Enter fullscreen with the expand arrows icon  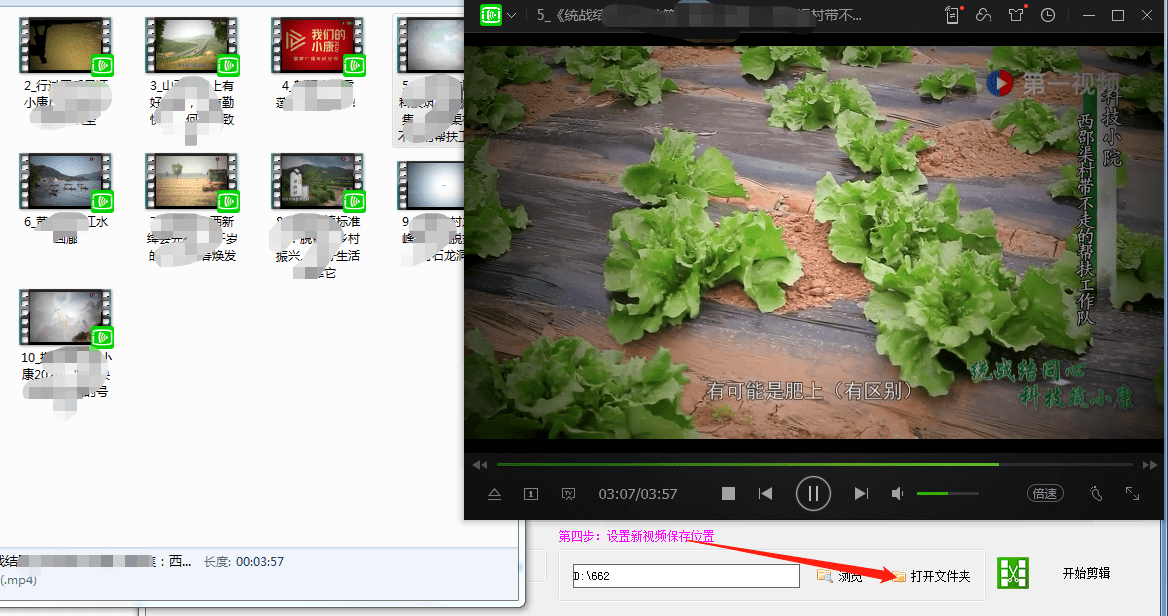(1132, 493)
